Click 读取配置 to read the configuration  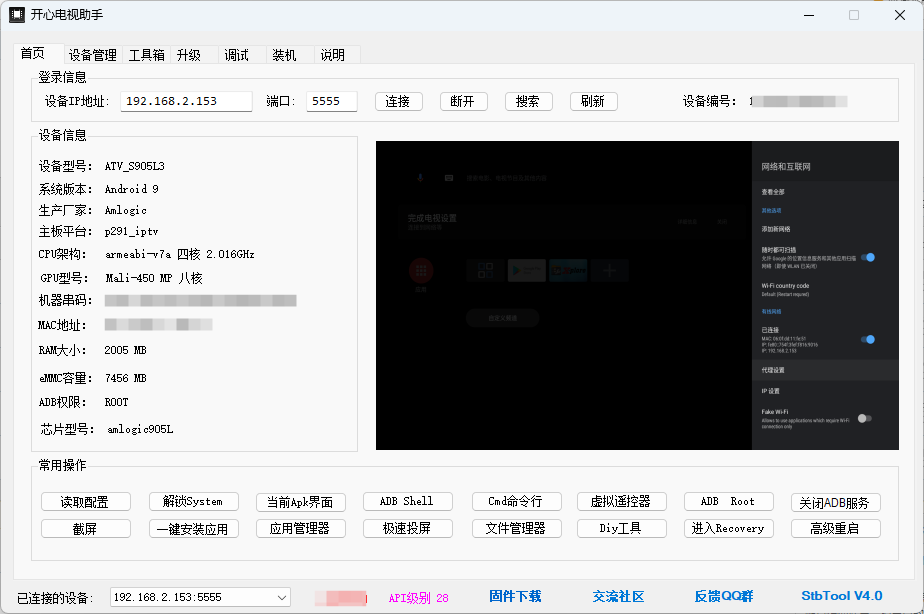click(85, 501)
